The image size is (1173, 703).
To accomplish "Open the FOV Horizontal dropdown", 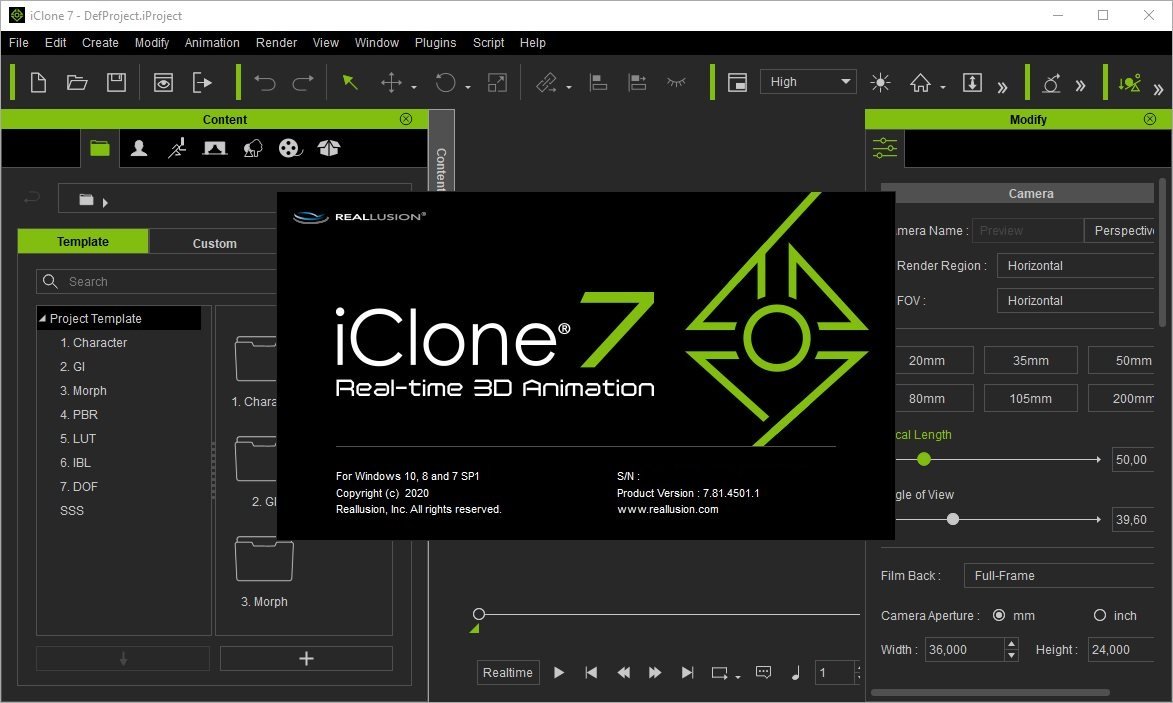I will coord(1075,301).
